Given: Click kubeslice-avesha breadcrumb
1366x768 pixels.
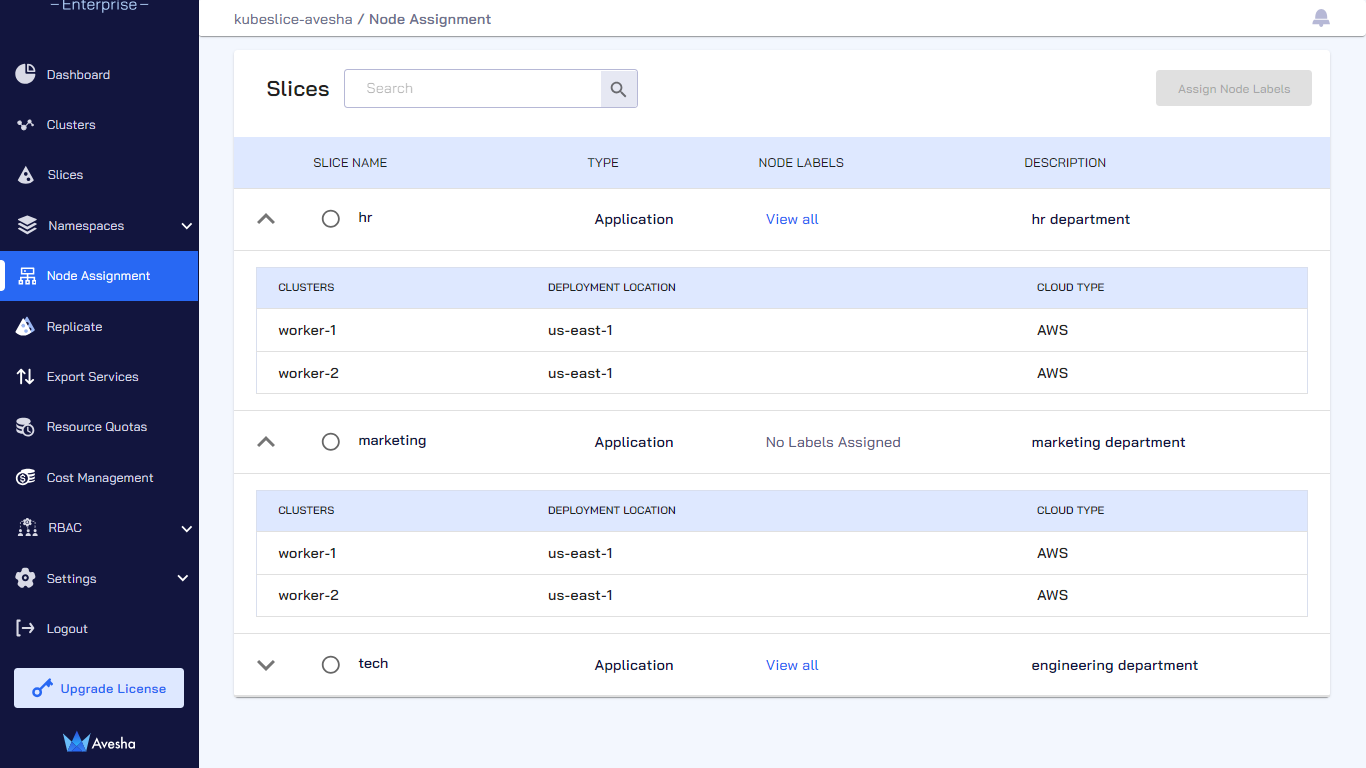Looking at the screenshot, I should (x=293, y=19).
